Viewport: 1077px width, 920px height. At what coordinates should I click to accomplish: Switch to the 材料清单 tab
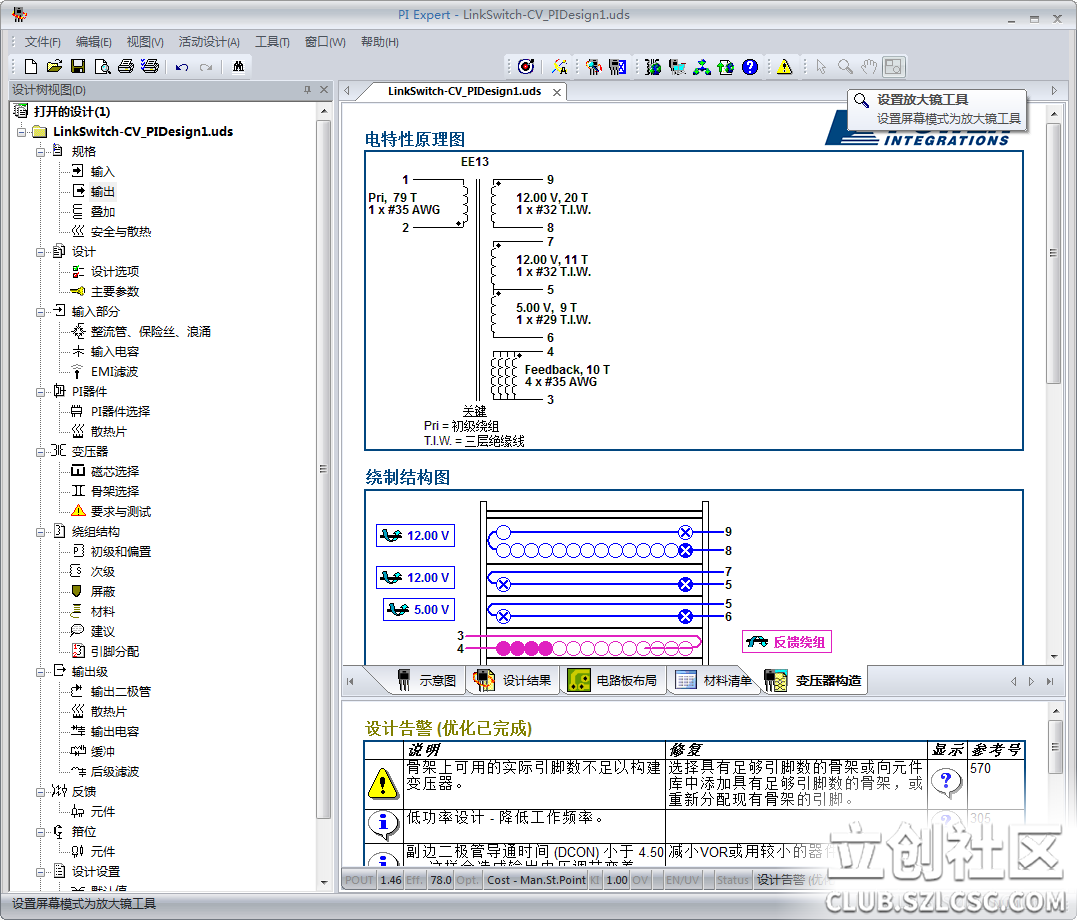(x=714, y=680)
